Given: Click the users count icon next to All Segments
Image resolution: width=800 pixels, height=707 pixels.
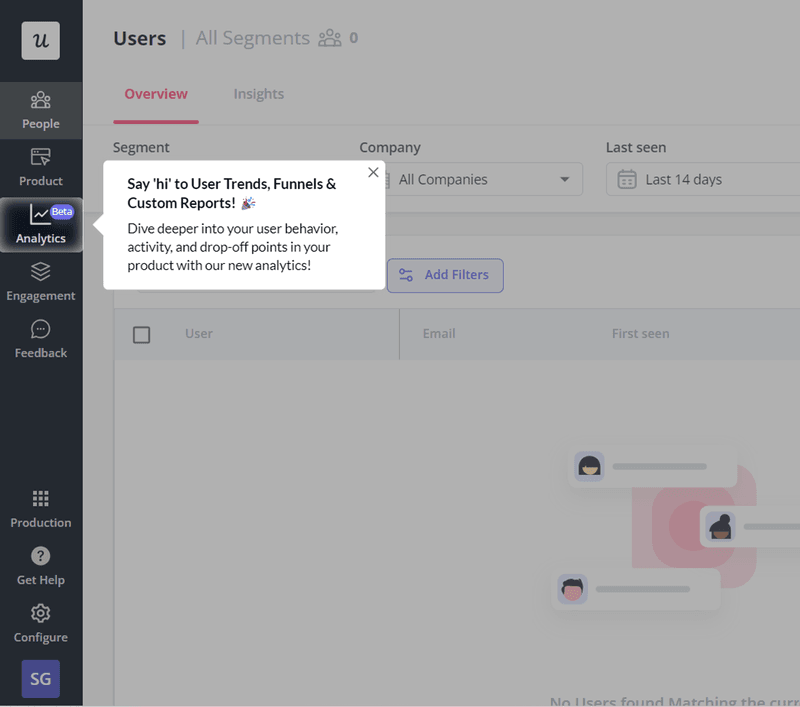Looking at the screenshot, I should pyautogui.click(x=330, y=39).
